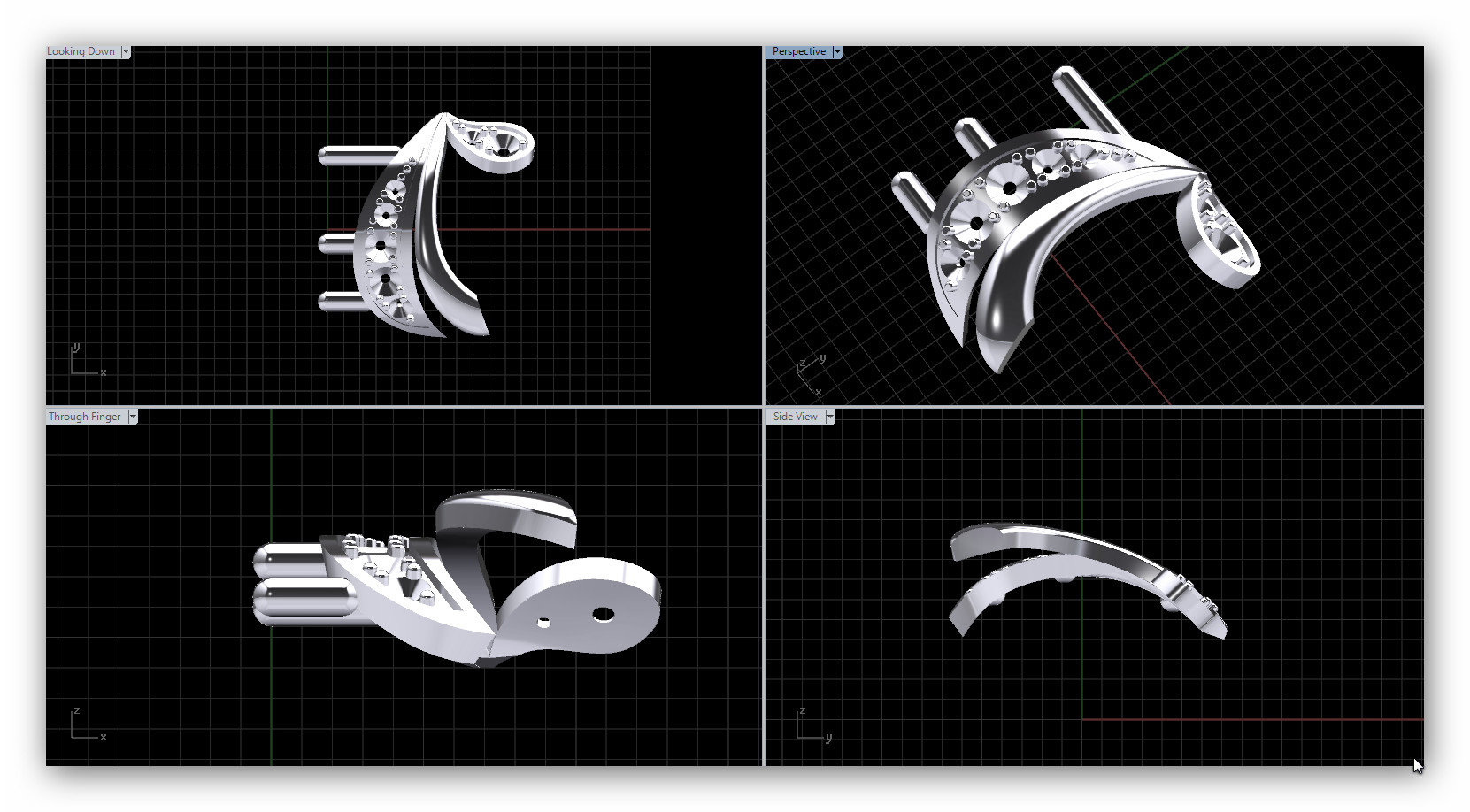
Task: Select the ring model in Looking Down viewport
Action: click(x=427, y=225)
